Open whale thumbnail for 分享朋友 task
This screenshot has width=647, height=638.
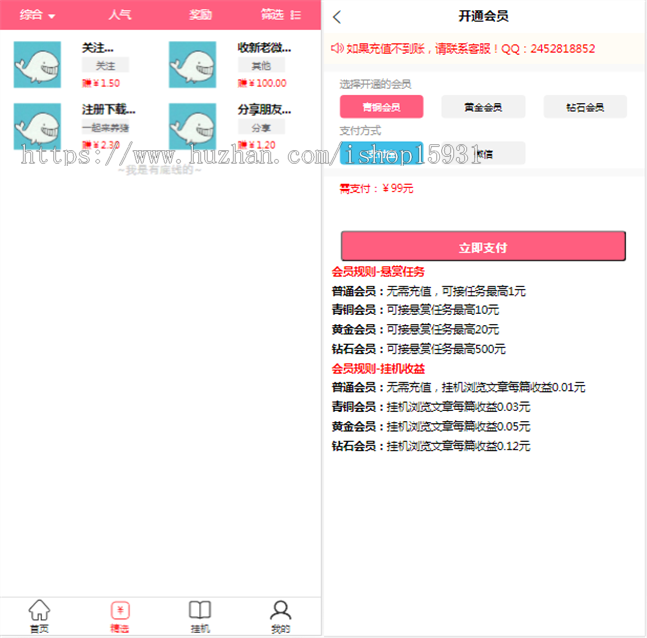[x=192, y=126]
